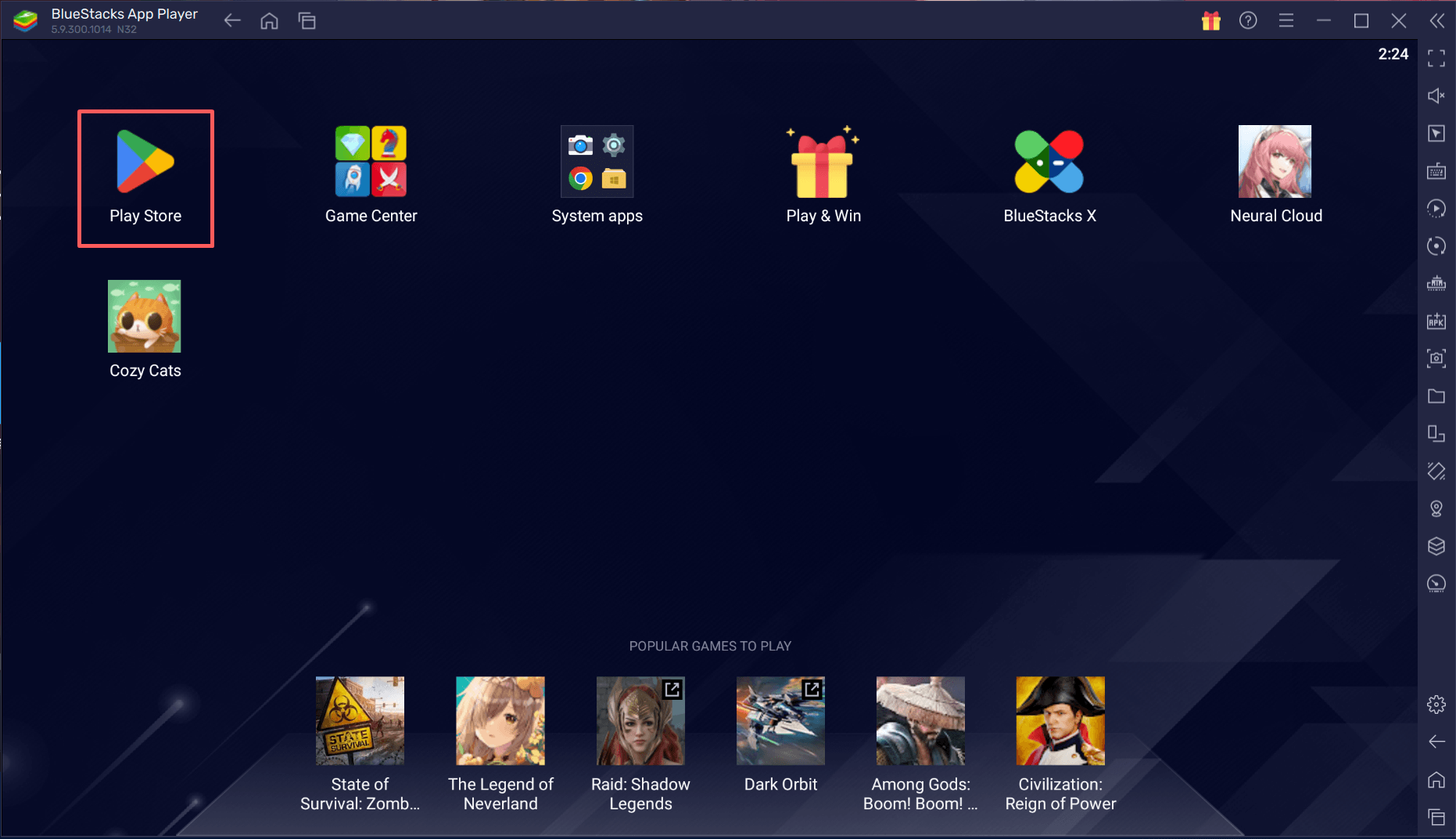The width and height of the screenshot is (1456, 839).
Task: Open the hamburger menu in title bar
Action: coord(1286,20)
